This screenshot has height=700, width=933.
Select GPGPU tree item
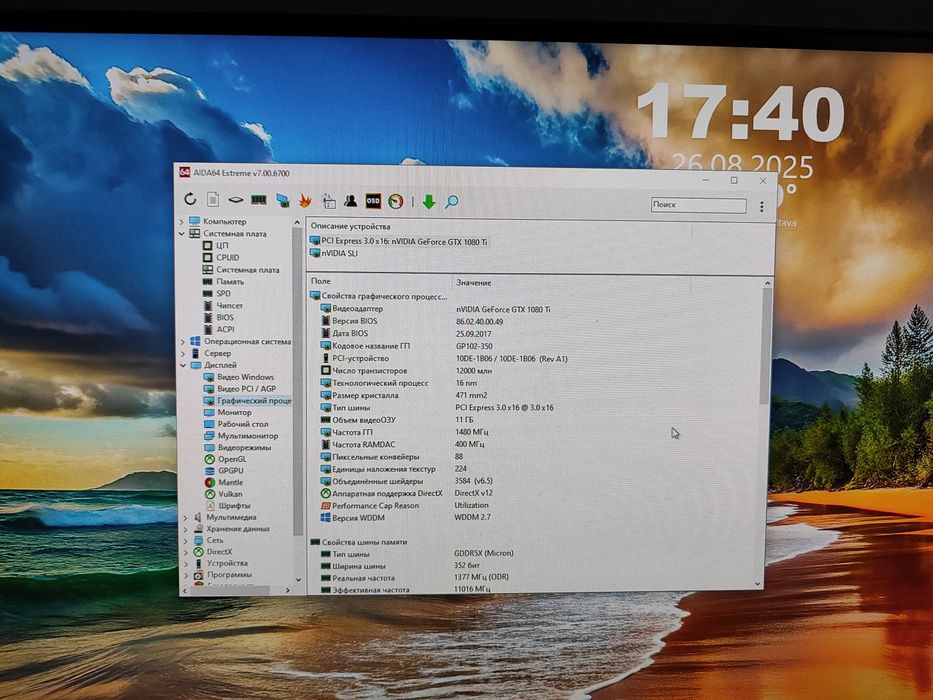pyautogui.click(x=230, y=470)
